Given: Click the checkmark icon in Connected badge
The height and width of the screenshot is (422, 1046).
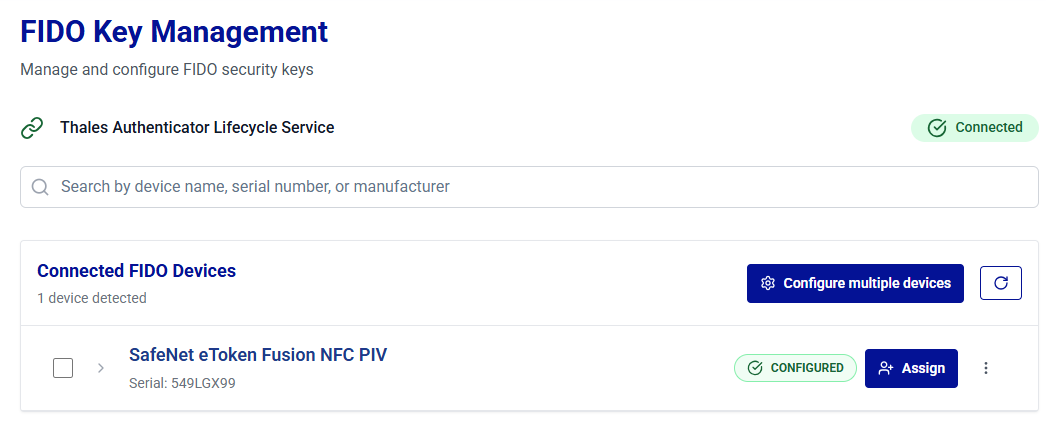Looking at the screenshot, I should pos(937,128).
